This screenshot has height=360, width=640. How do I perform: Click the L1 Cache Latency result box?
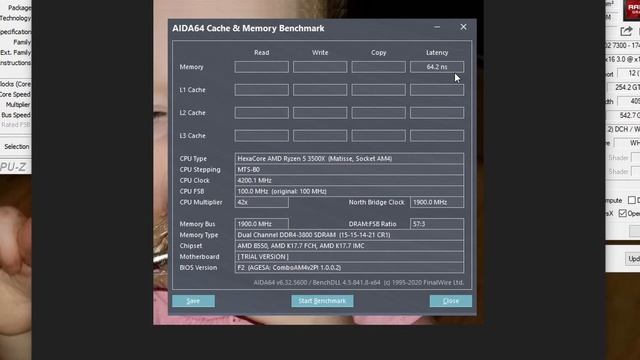[437, 90]
